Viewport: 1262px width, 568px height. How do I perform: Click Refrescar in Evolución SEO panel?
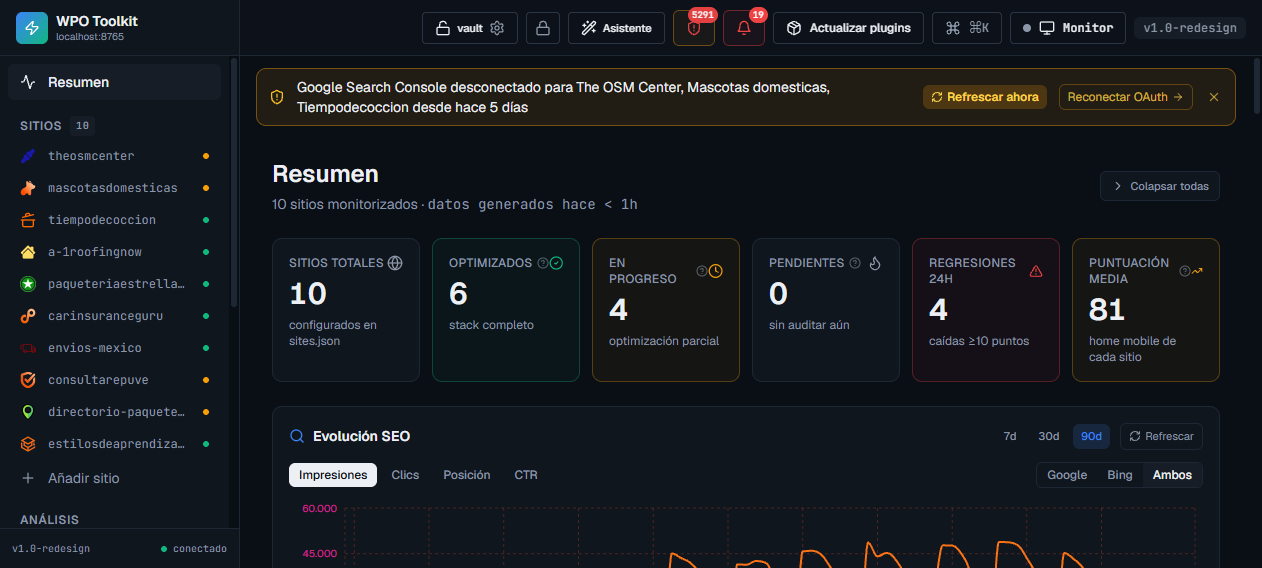click(x=1161, y=436)
